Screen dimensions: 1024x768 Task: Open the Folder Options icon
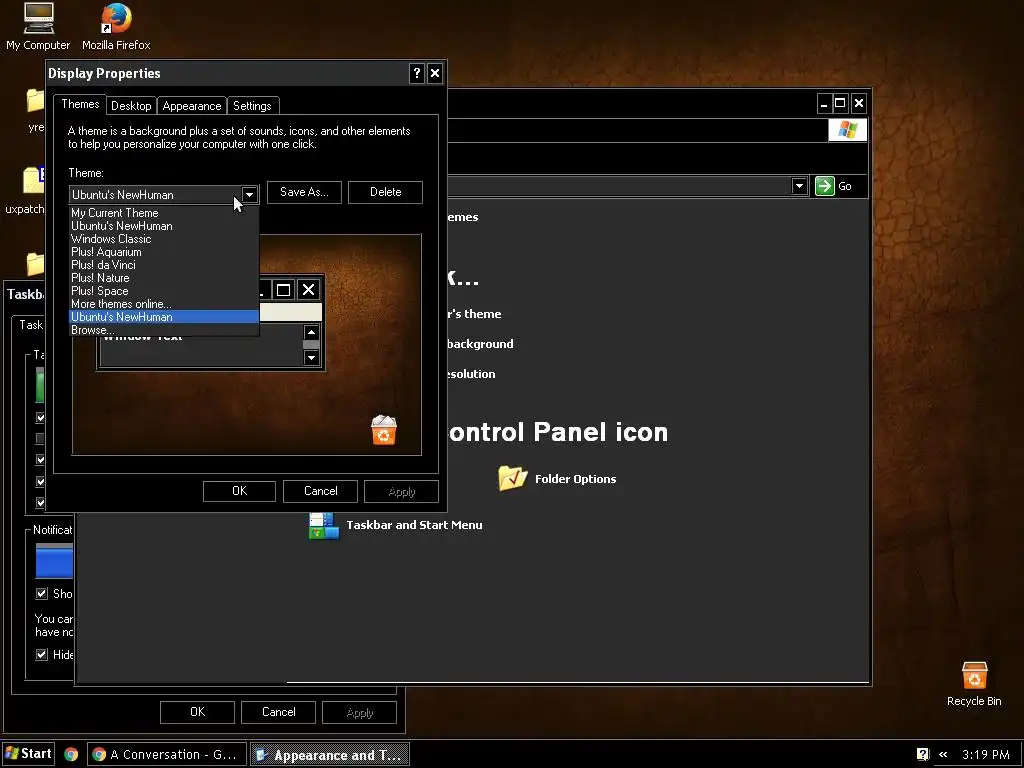point(557,479)
